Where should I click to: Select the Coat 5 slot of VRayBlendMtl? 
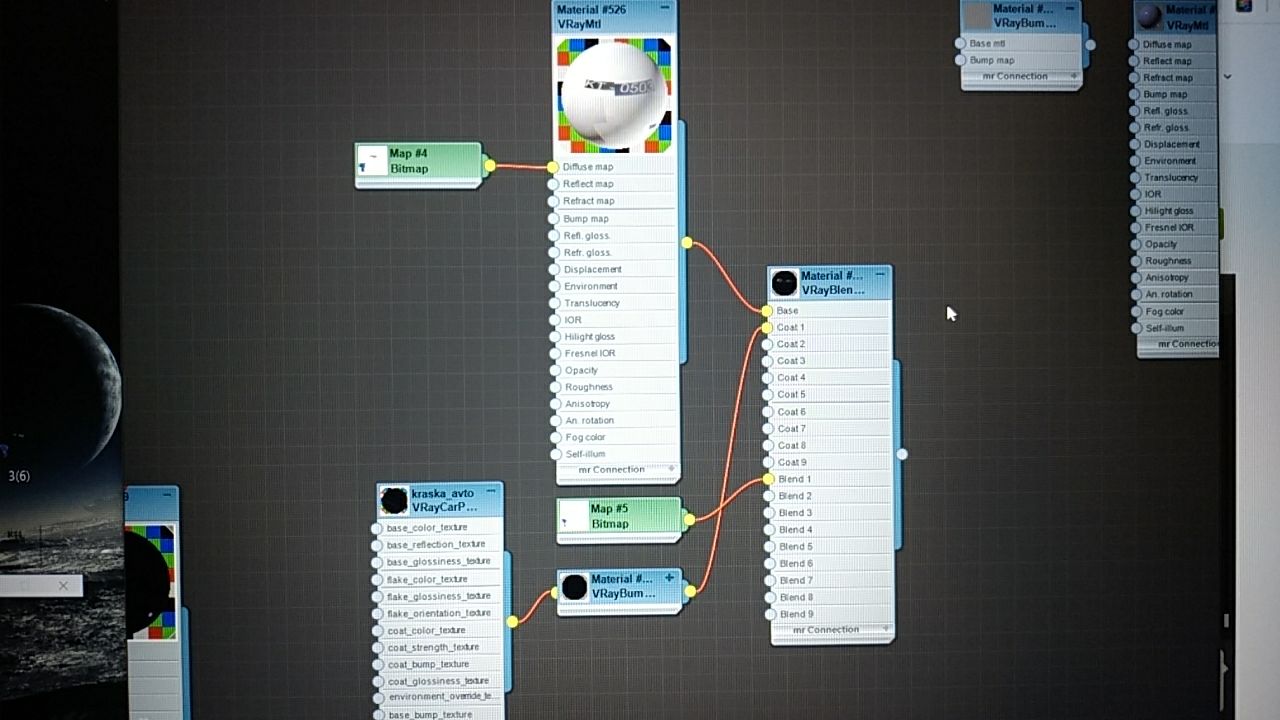(x=830, y=395)
